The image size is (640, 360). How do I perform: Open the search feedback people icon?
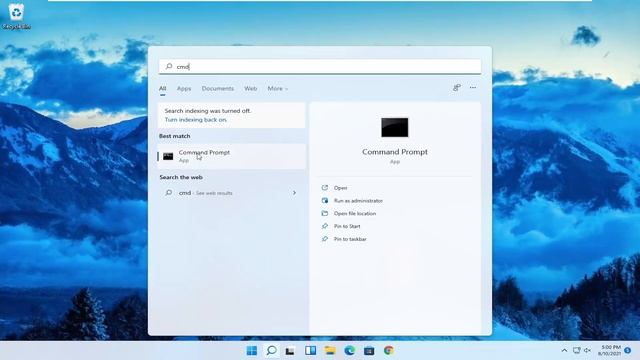tap(457, 87)
